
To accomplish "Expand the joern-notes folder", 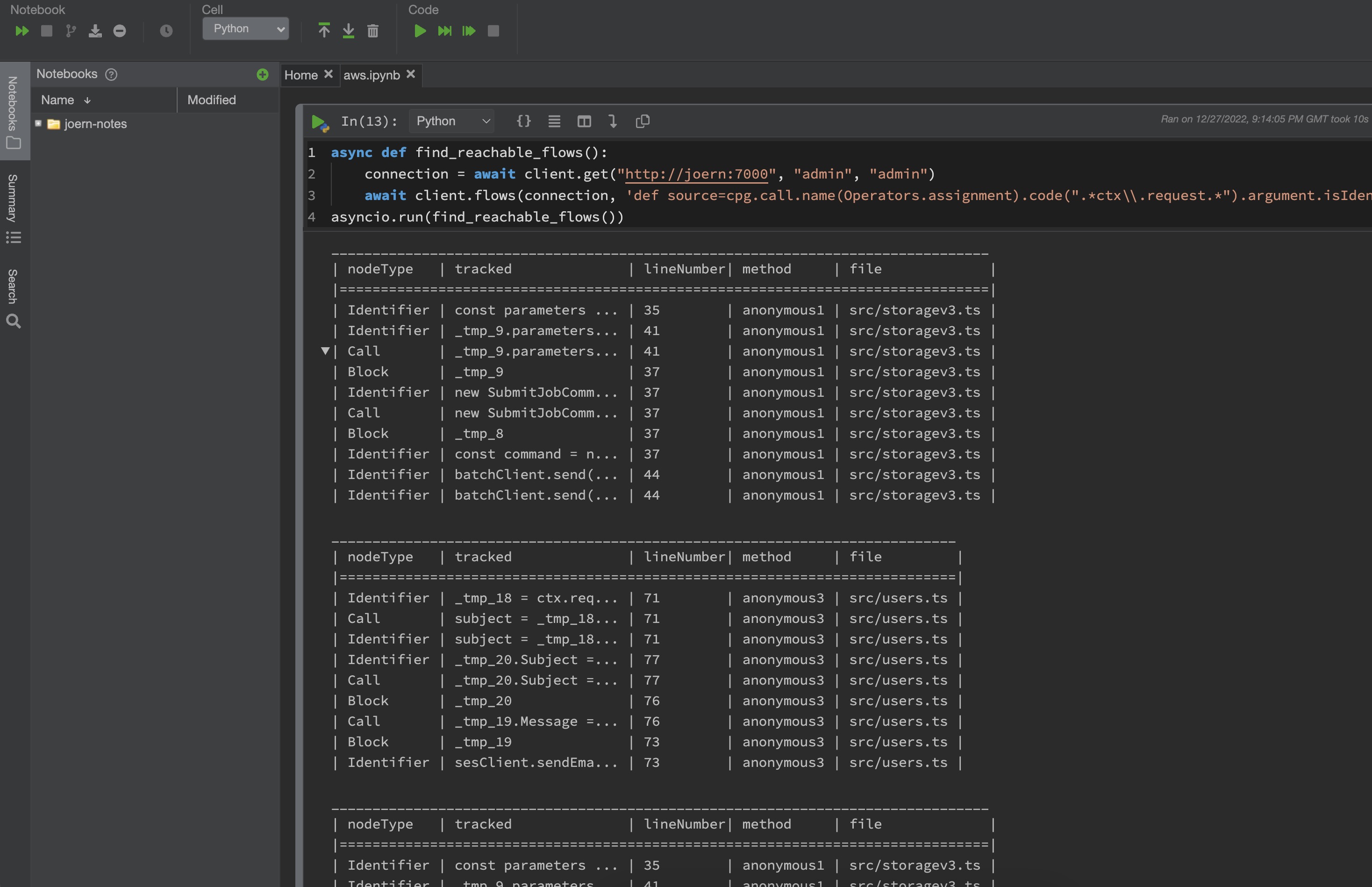I will coord(39,123).
